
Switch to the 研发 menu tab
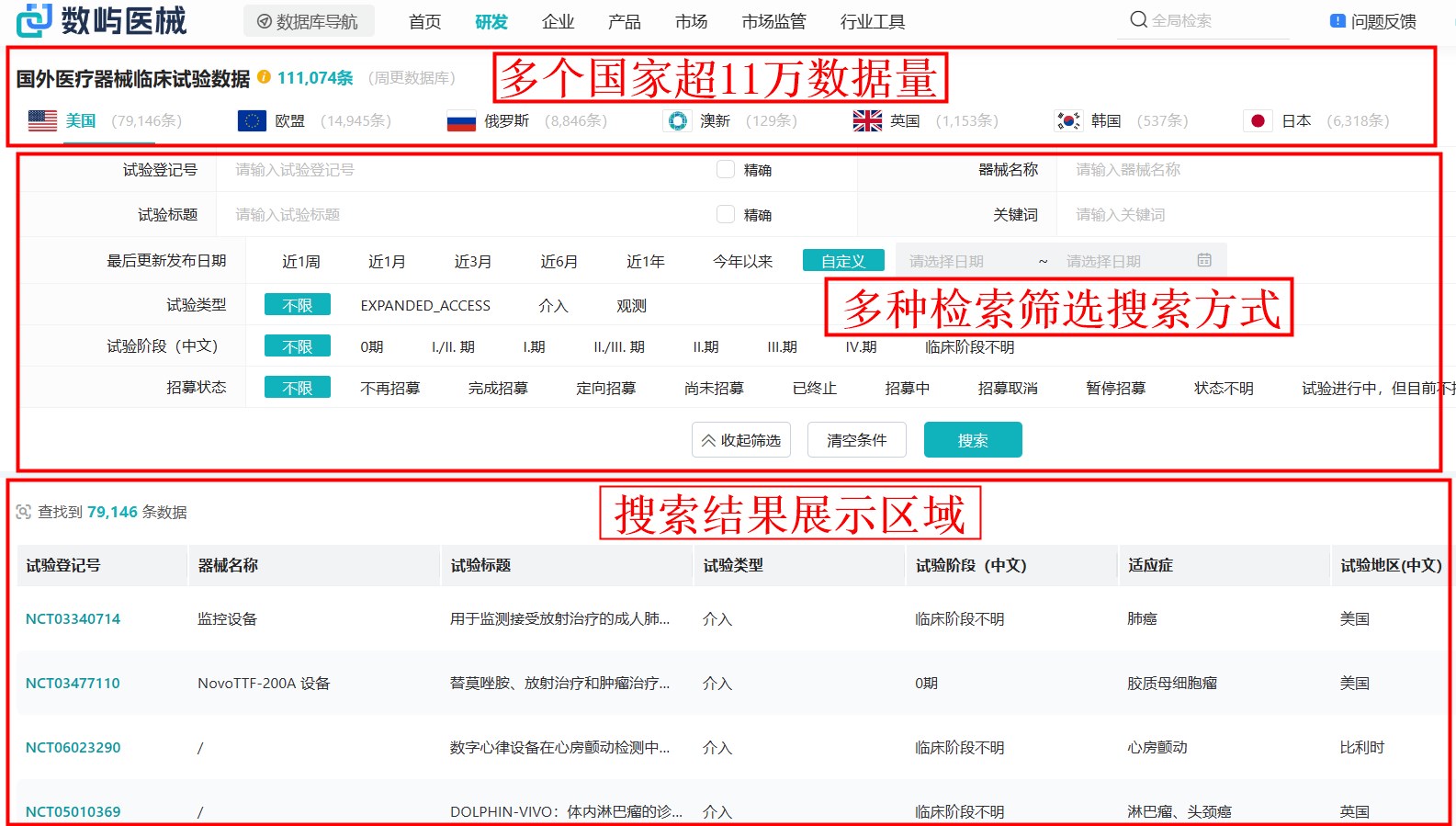click(x=491, y=21)
